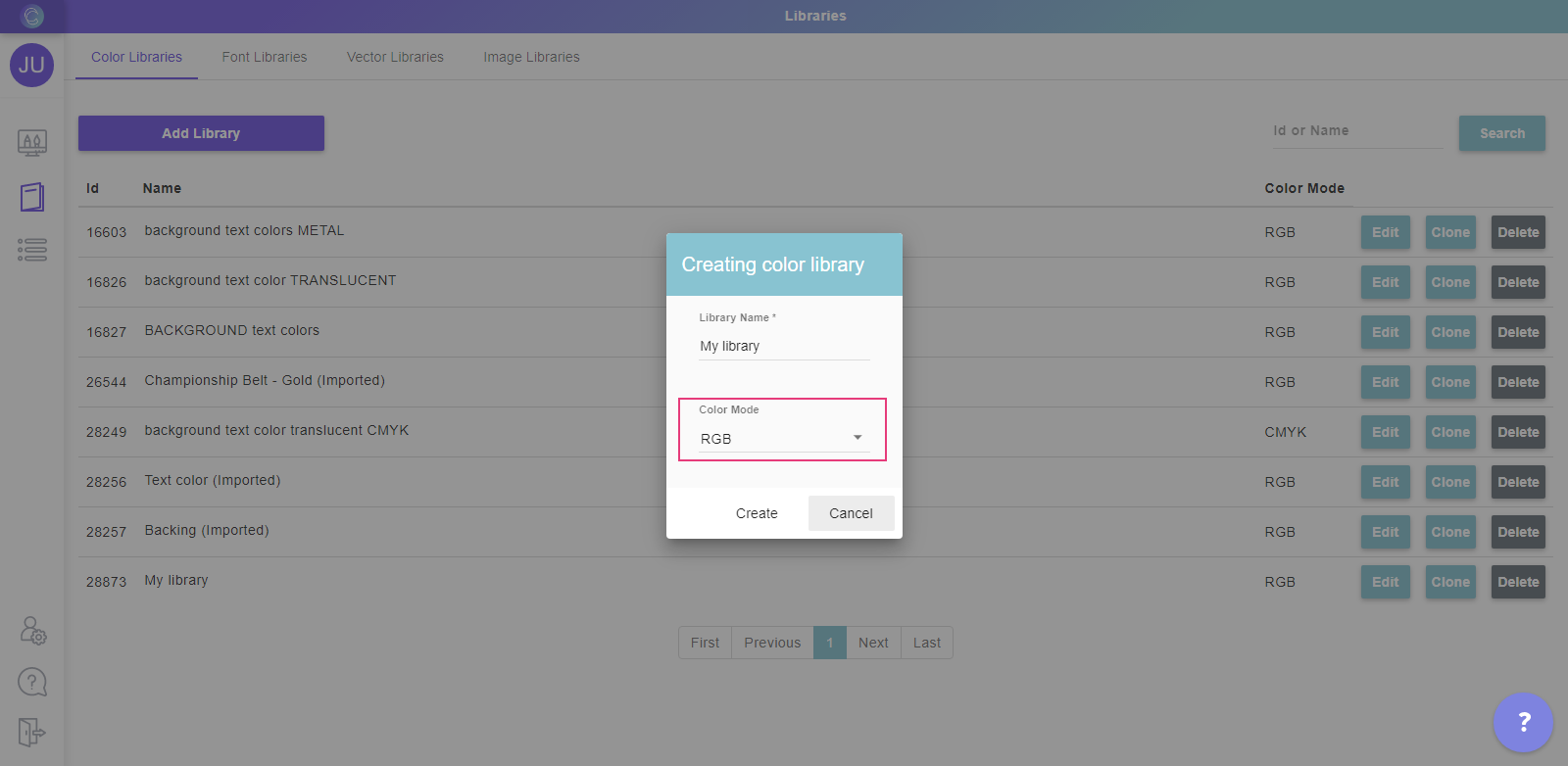Go to the Next page
The height and width of the screenshot is (766, 1568).
[x=873, y=643]
